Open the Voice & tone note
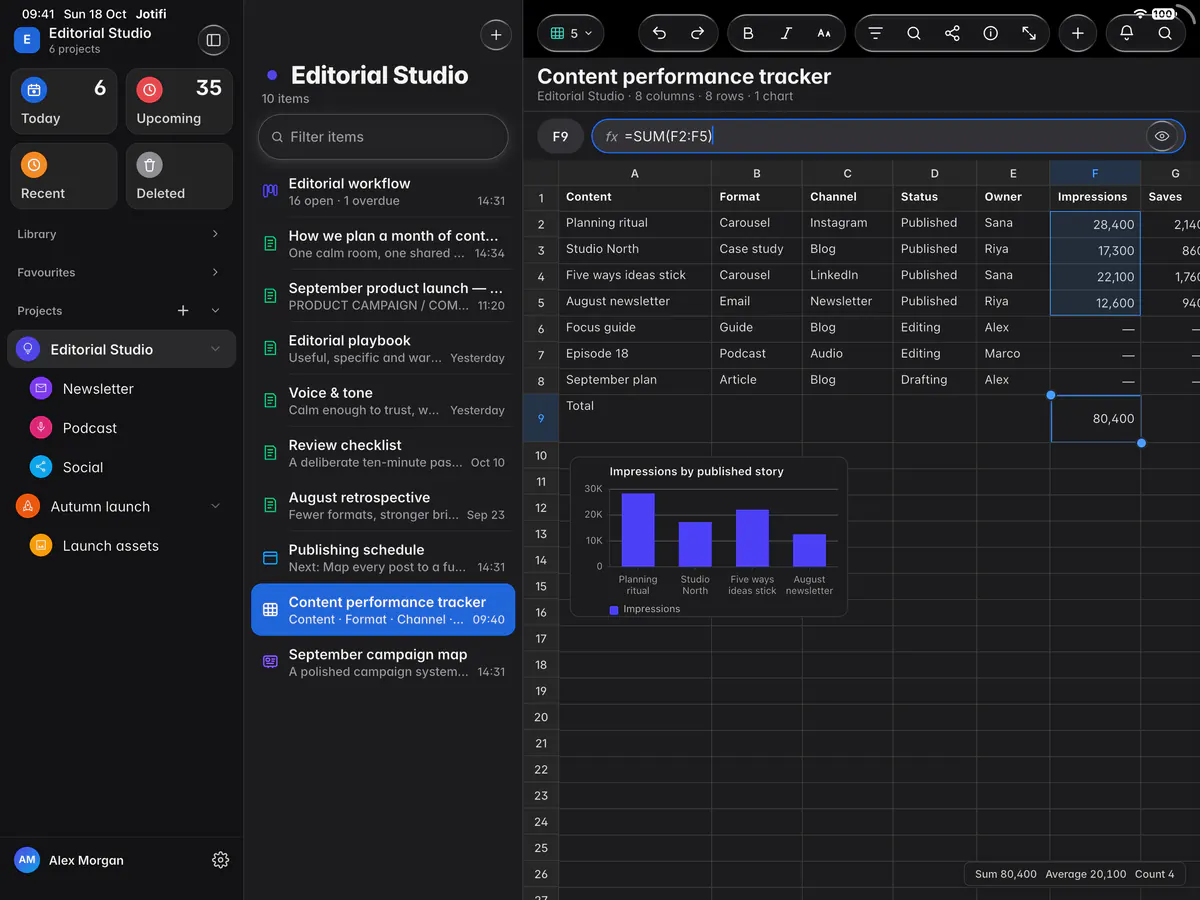Image resolution: width=1200 pixels, height=900 pixels. 383,401
